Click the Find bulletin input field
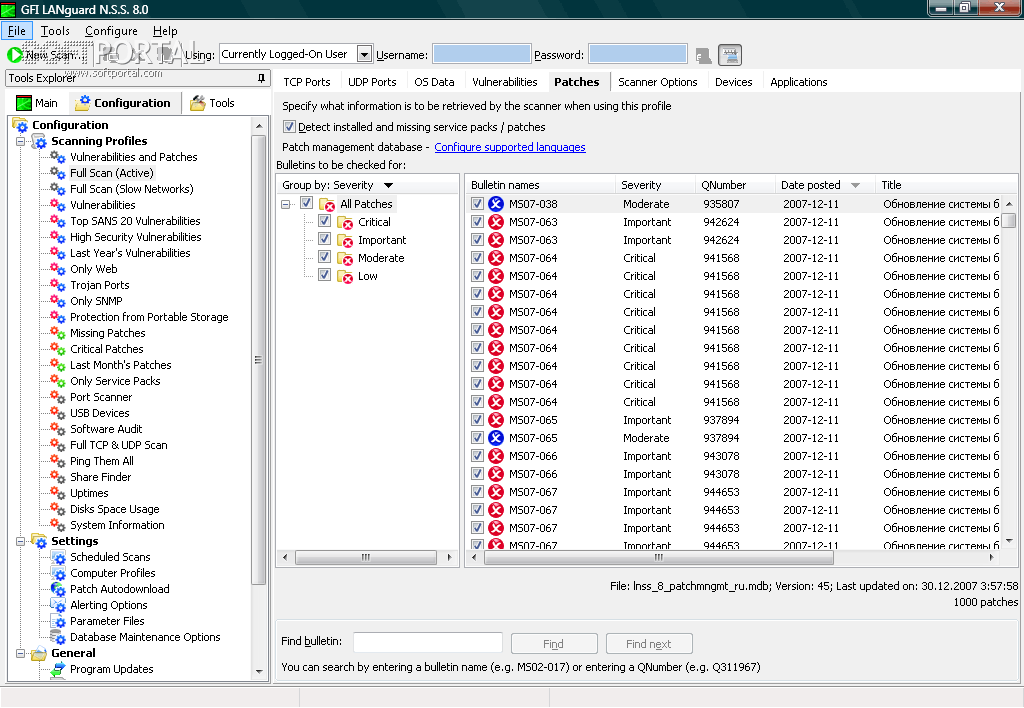The image size is (1024, 708). point(428,643)
